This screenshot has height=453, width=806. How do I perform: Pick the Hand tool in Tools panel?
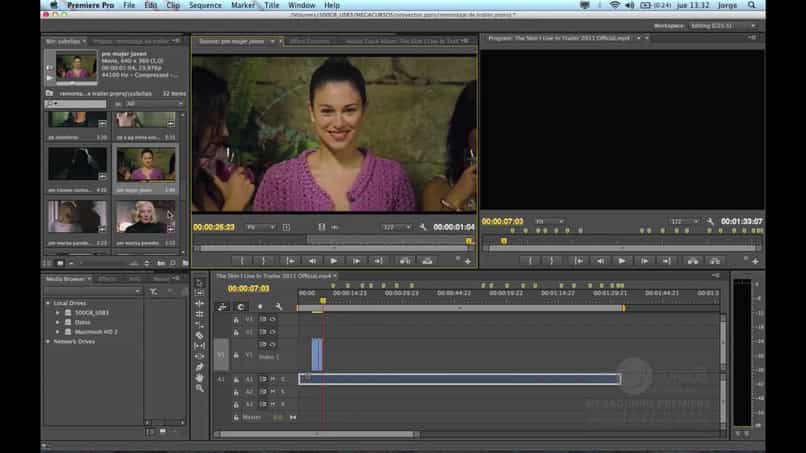point(200,378)
